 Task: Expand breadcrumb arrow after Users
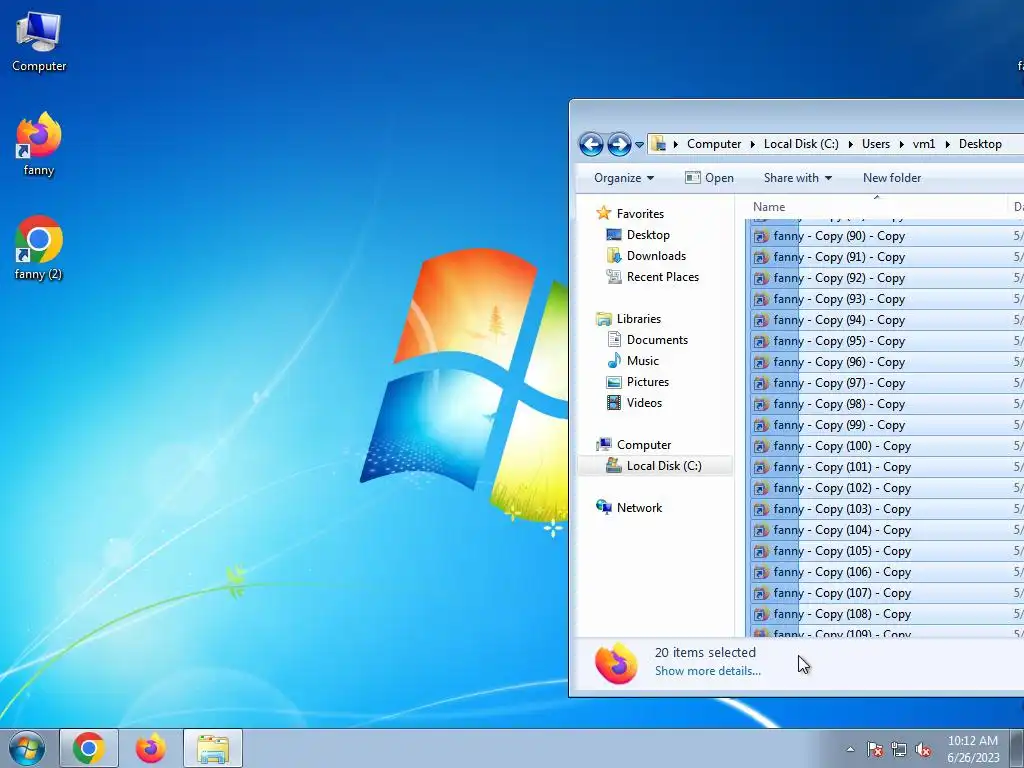pyautogui.click(x=901, y=144)
